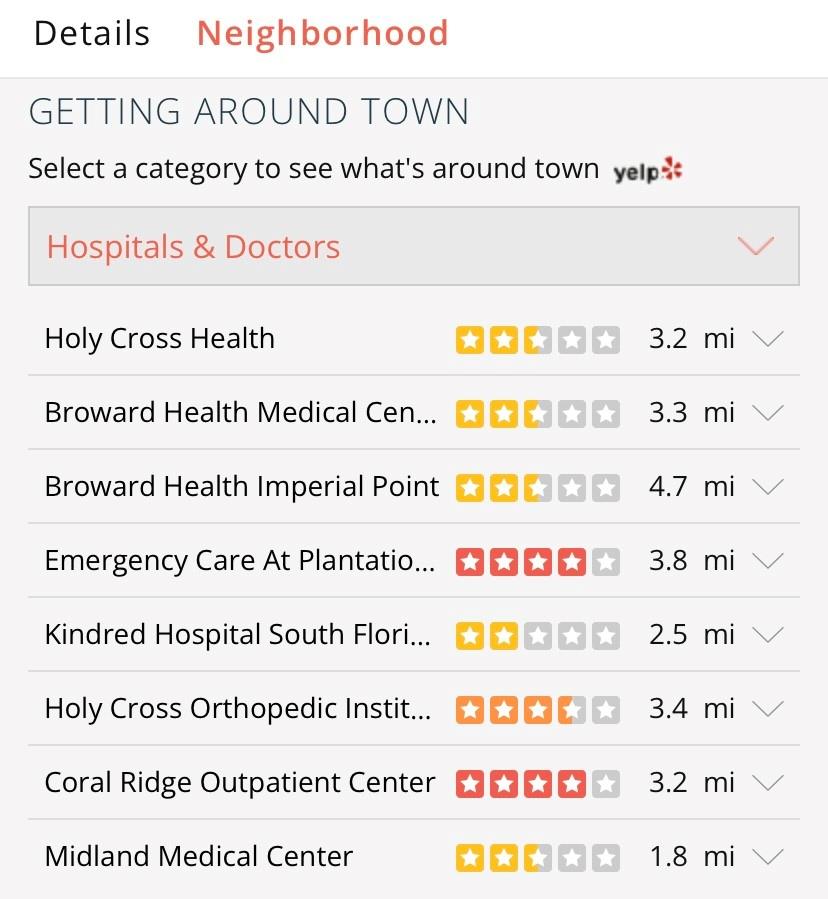Open the Hospitals & Doctors category dropdown

(x=414, y=246)
